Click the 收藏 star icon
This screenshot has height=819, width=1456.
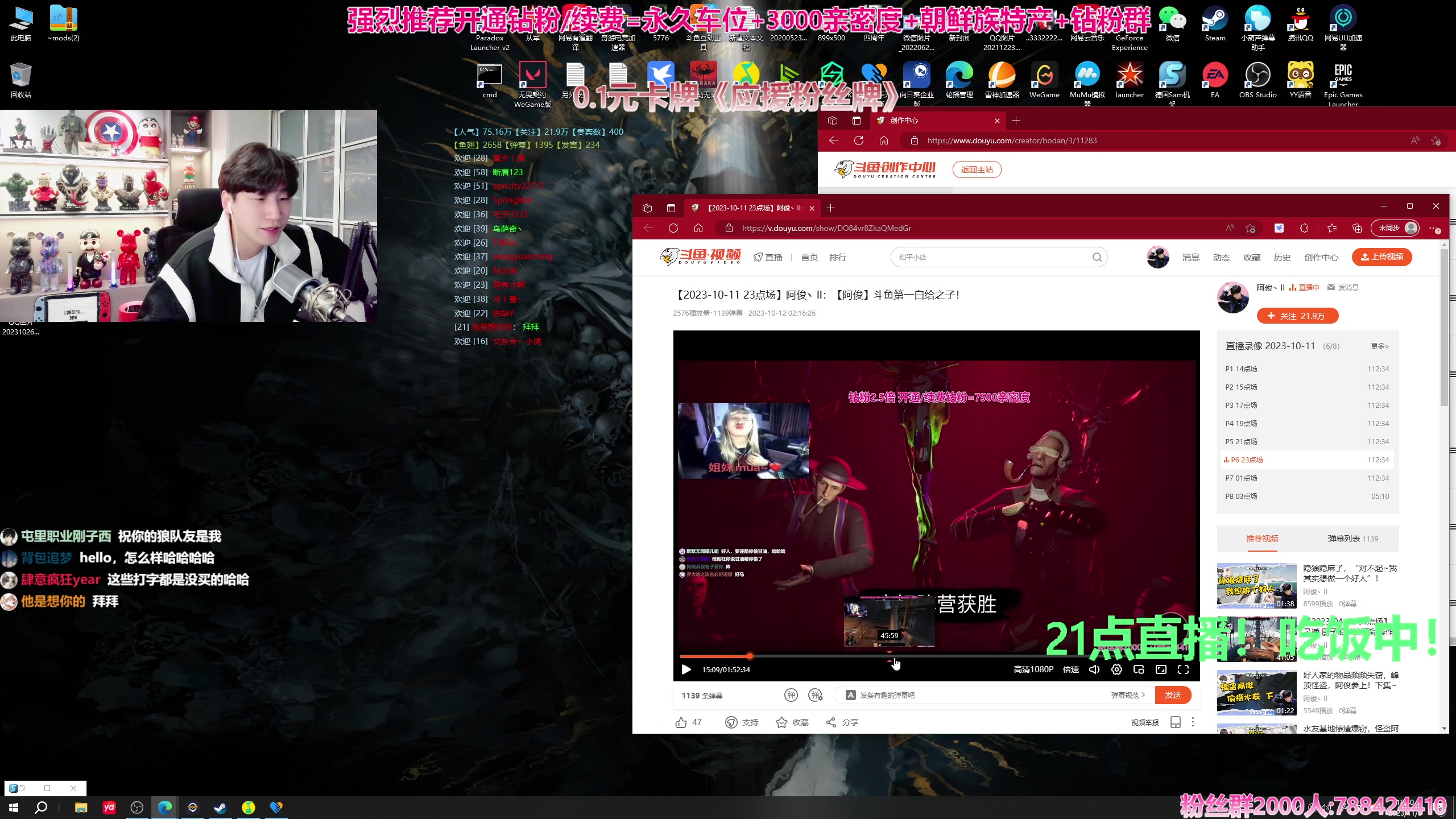782,722
